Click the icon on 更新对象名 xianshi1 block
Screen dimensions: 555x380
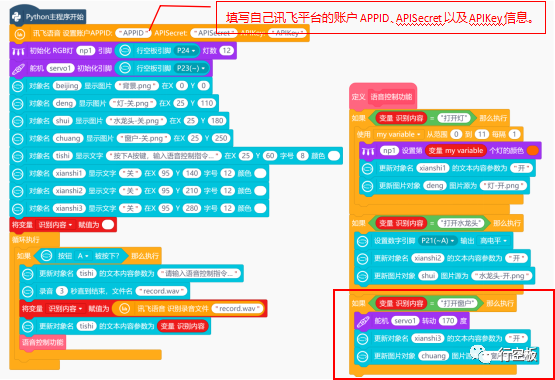(367, 169)
